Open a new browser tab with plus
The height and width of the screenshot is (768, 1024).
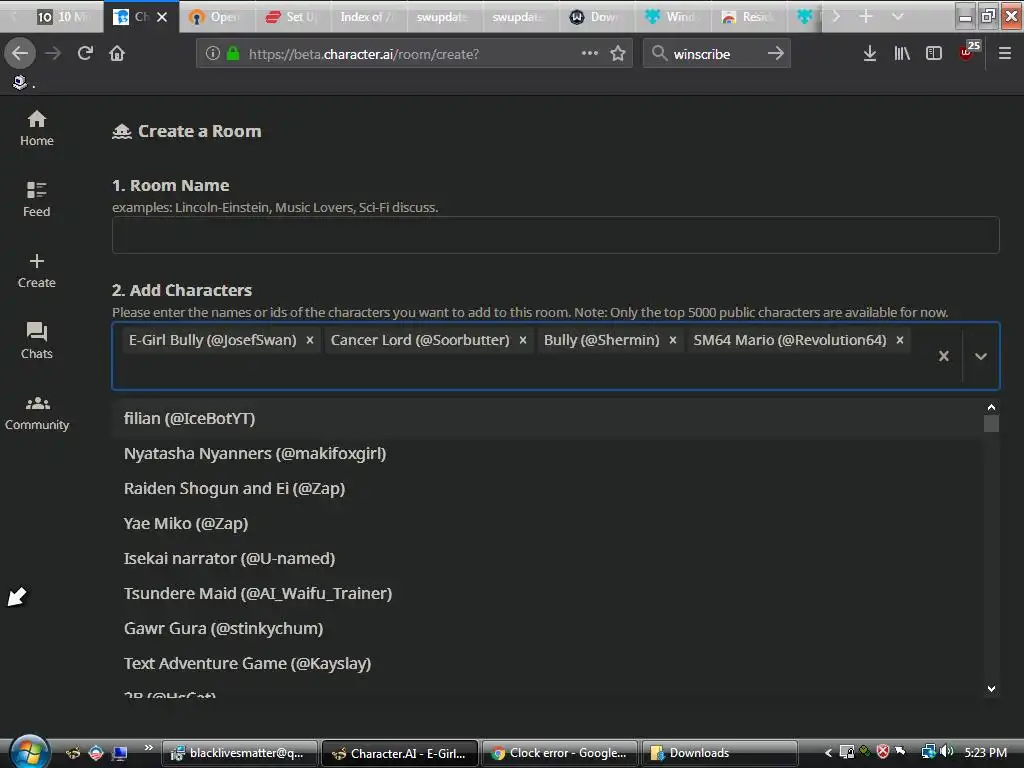coord(865,16)
